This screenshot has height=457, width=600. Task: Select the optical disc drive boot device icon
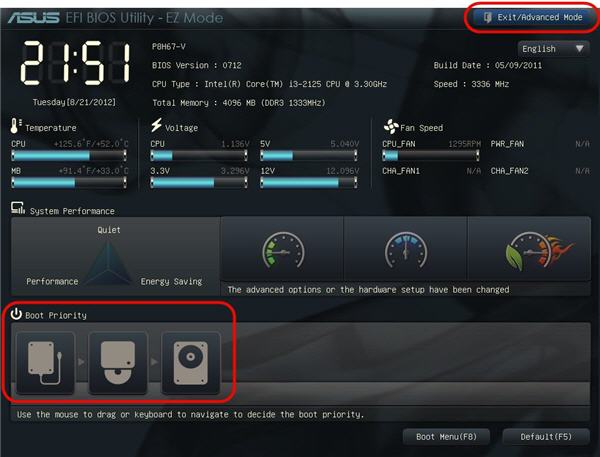[x=118, y=362]
